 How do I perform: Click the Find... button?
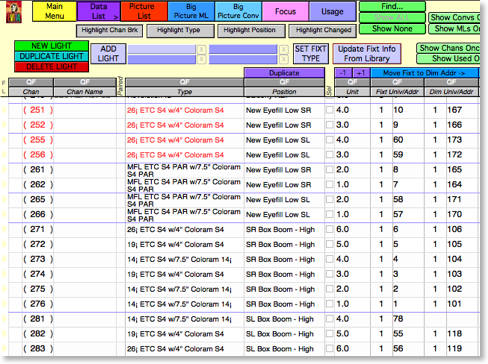pos(392,6)
